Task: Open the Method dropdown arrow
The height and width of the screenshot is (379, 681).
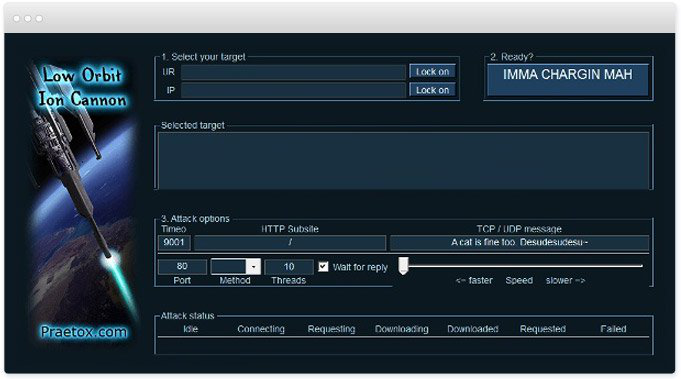Action: [x=253, y=267]
